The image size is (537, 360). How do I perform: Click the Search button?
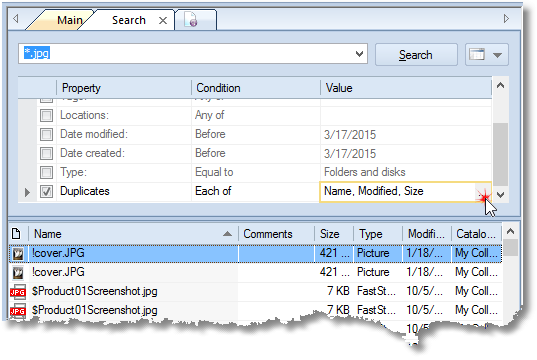pyautogui.click(x=416, y=54)
